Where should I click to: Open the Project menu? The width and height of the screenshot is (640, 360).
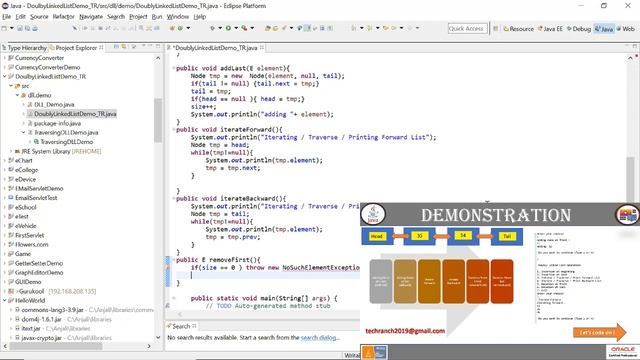coord(138,17)
